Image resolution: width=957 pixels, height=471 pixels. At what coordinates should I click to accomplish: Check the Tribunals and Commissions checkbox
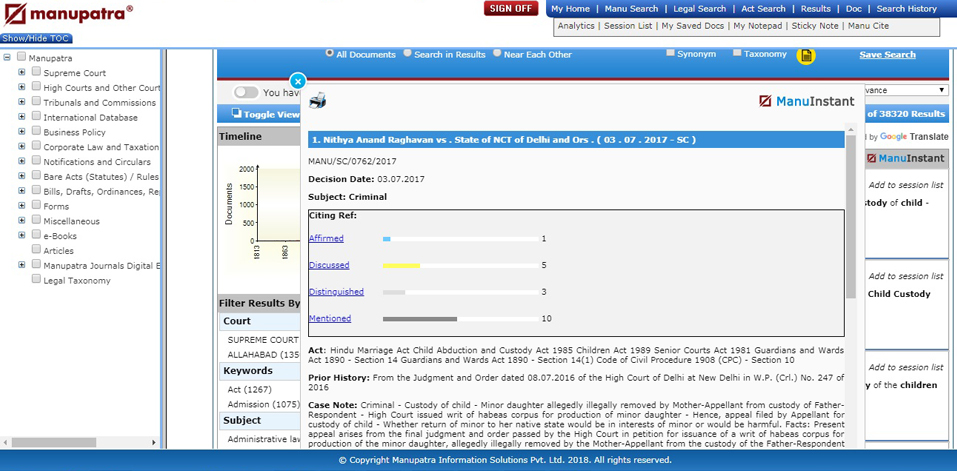[x=36, y=101]
